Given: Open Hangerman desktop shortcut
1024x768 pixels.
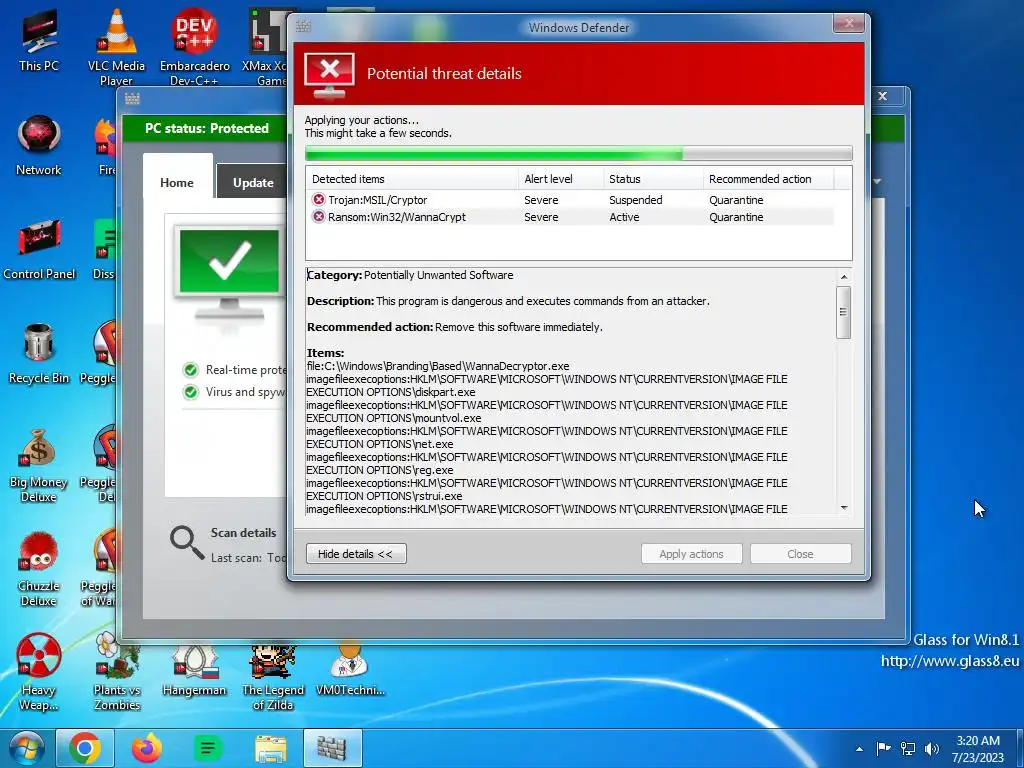Looking at the screenshot, I should point(195,669).
